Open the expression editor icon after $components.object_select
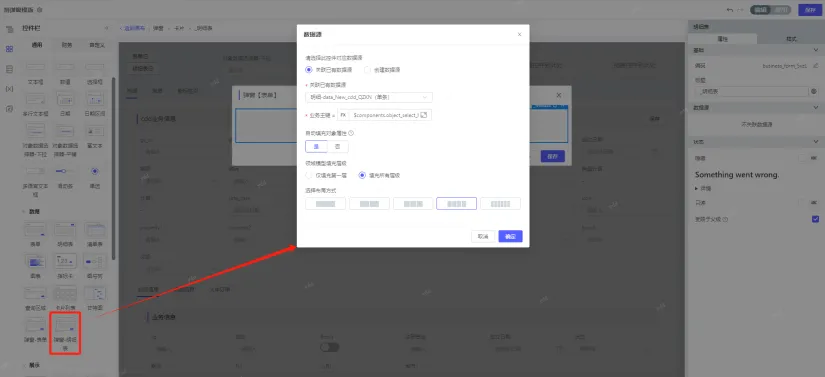Image resolution: width=825 pixels, height=377 pixels. [424, 115]
